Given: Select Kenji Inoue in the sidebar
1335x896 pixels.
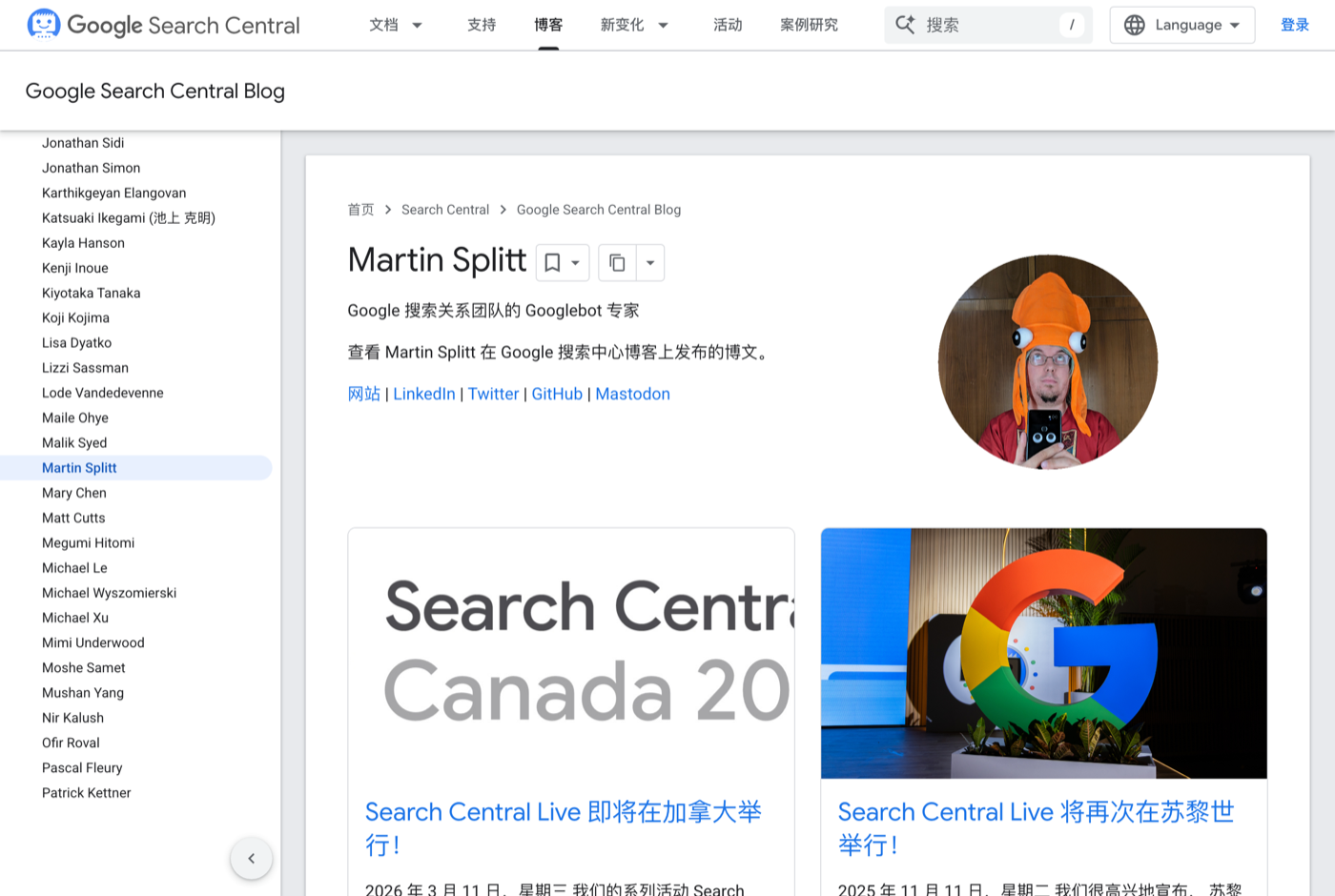Looking at the screenshot, I should (x=75, y=268).
